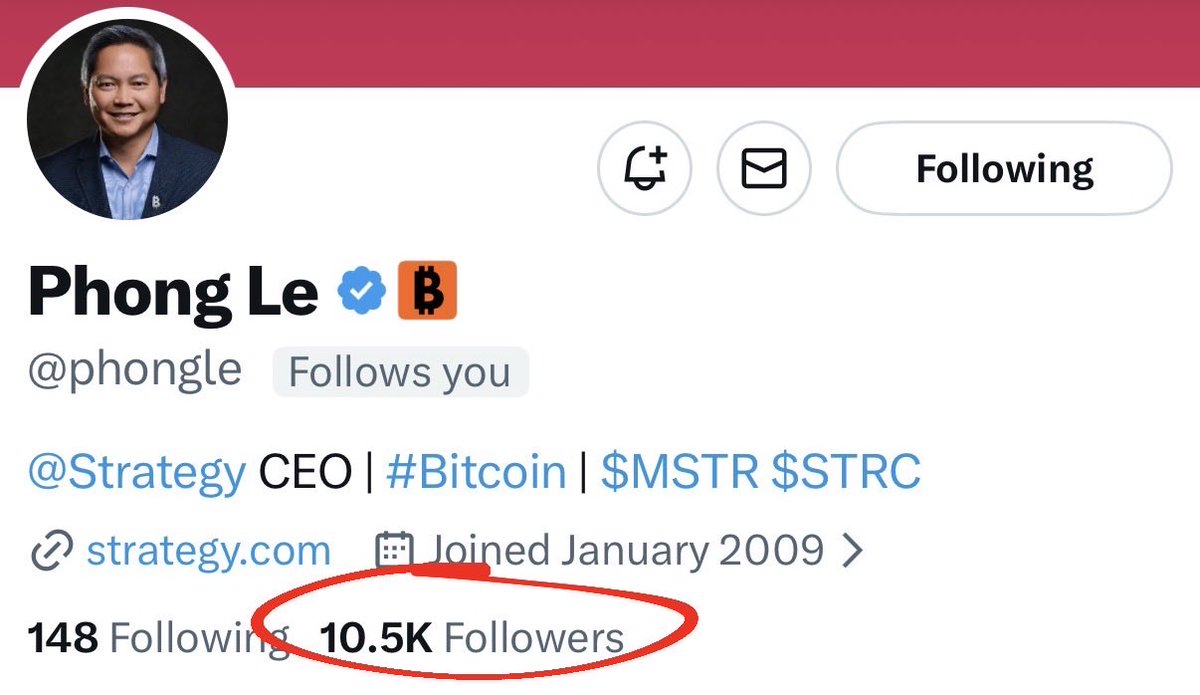
Task: View the 10.5K Followers list
Action: (471, 637)
